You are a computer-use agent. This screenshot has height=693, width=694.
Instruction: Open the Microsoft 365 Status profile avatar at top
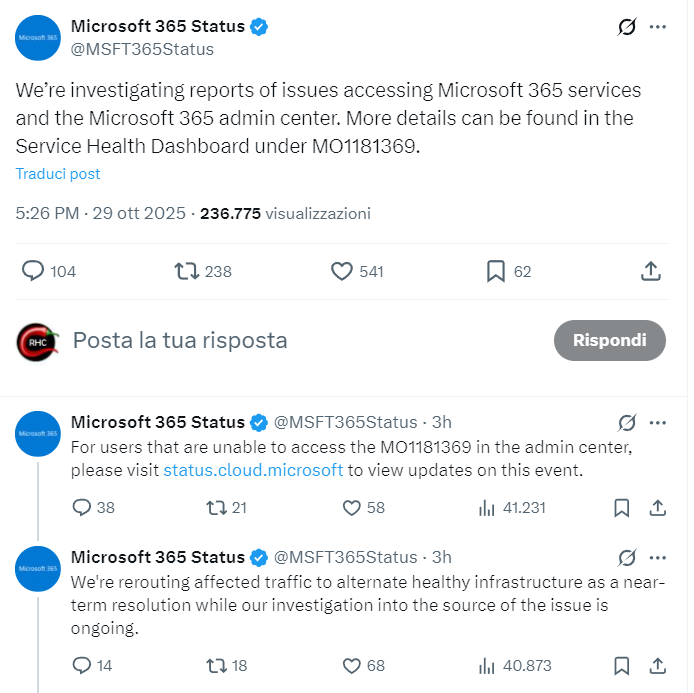(x=38, y=38)
